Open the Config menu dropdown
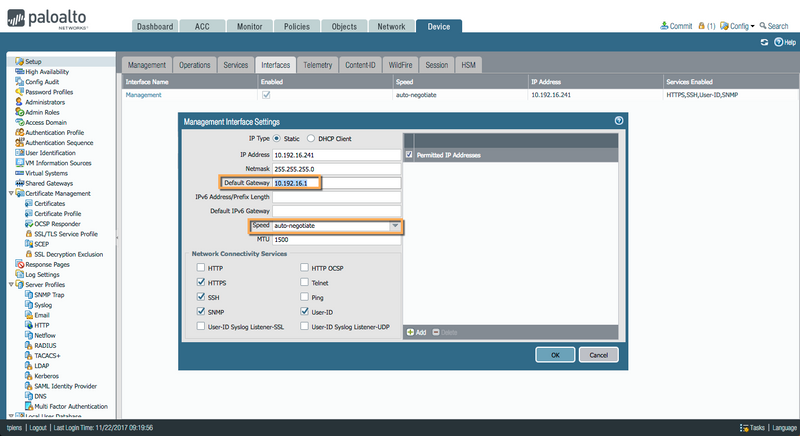Screen dimensions: 800x436 (737, 26)
